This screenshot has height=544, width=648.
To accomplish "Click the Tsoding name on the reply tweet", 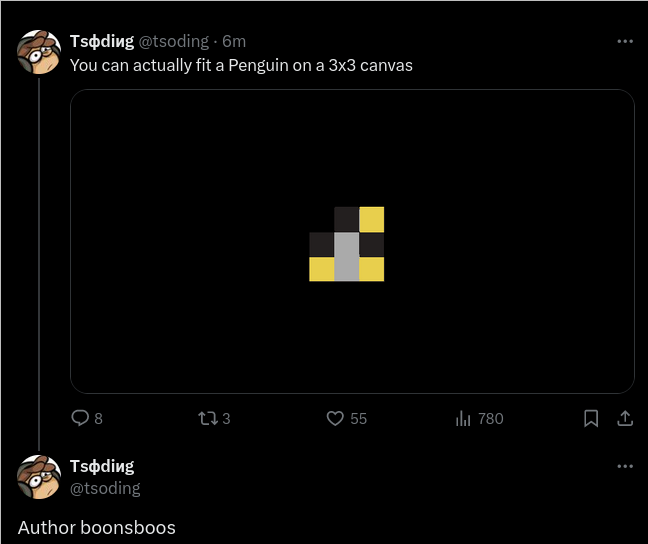I will [101, 466].
